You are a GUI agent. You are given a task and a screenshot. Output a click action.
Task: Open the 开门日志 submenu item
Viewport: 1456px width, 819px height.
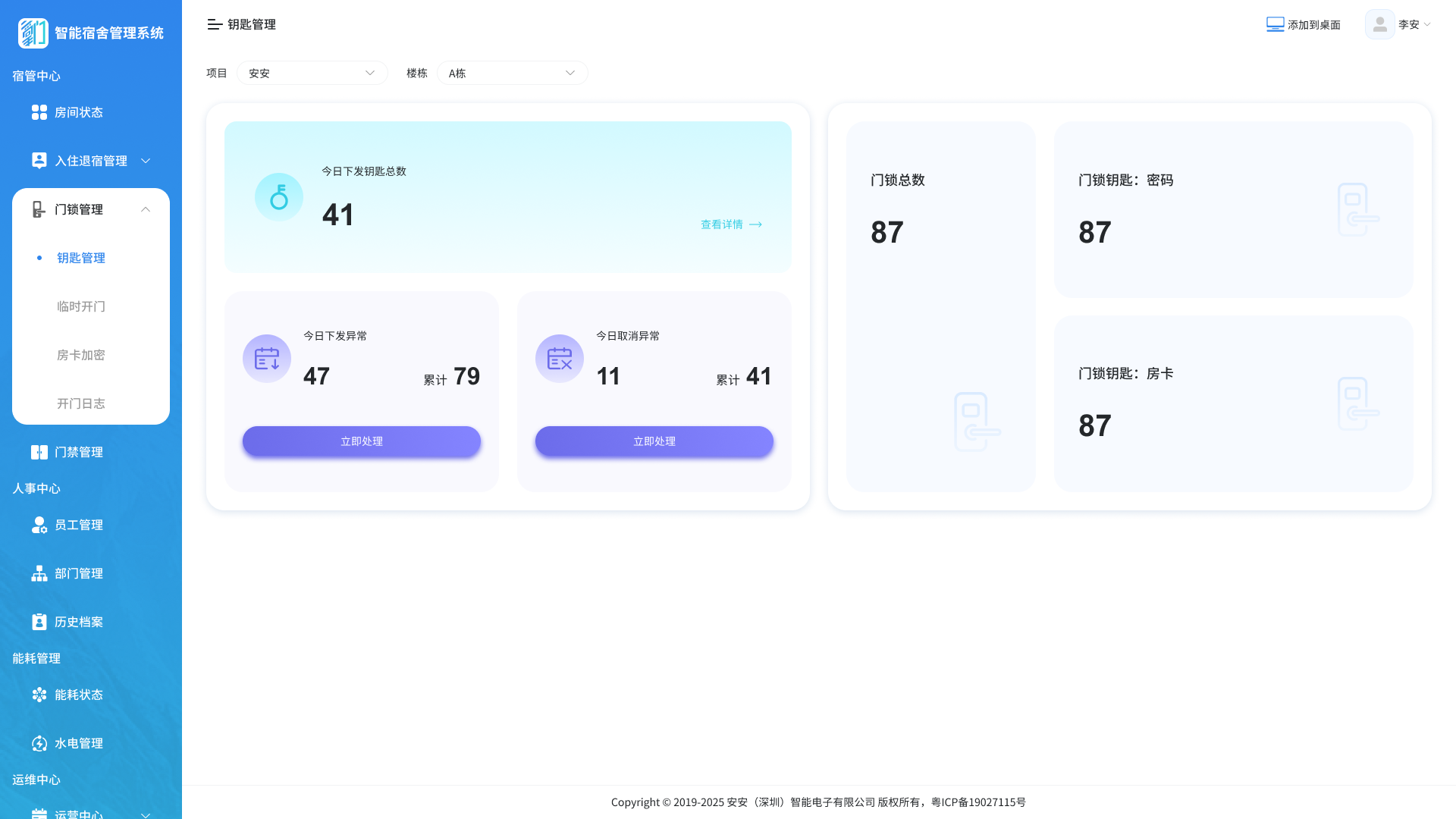click(81, 403)
